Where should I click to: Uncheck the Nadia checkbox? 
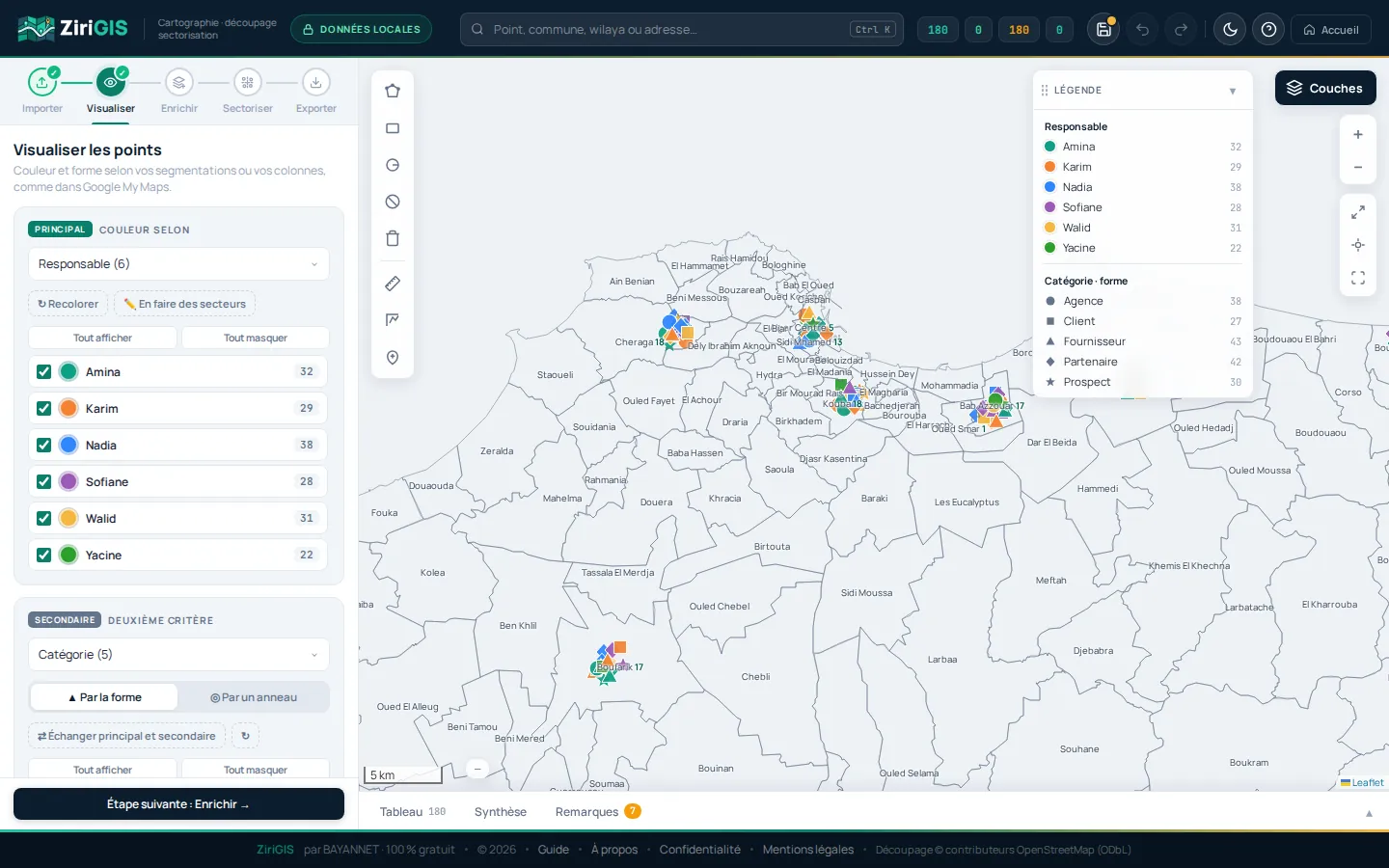(43, 445)
